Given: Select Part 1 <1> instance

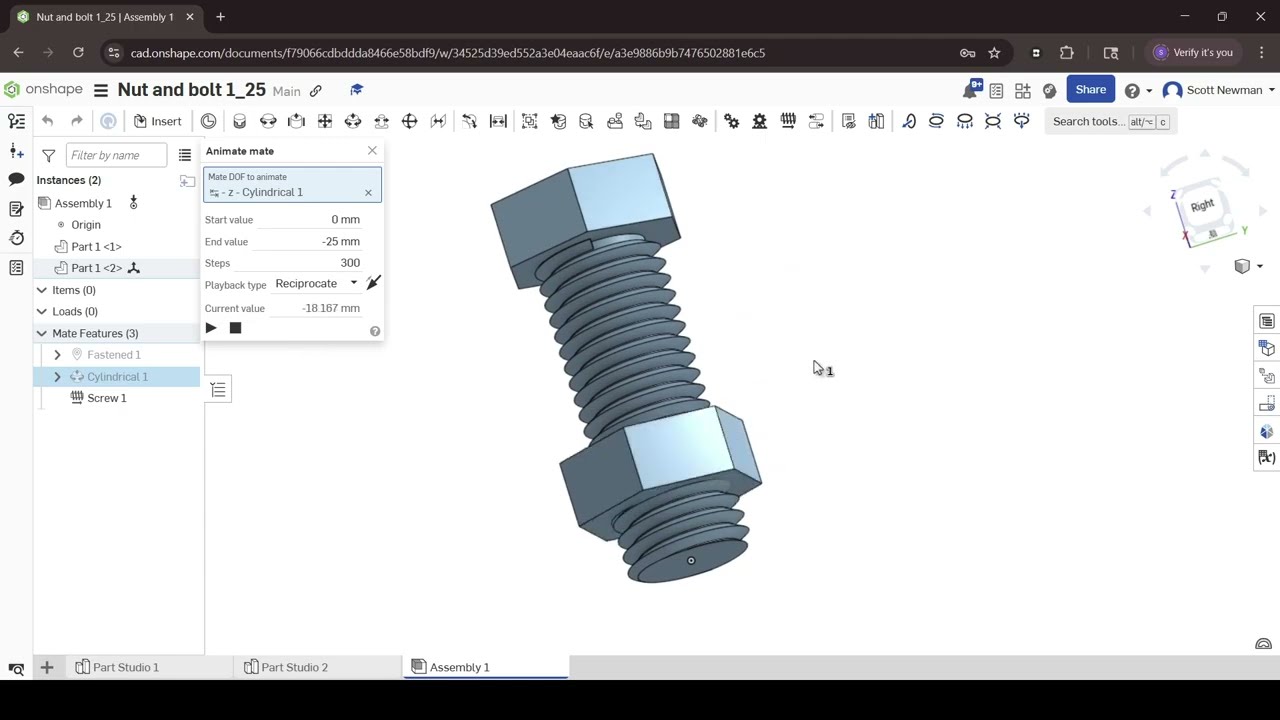Looking at the screenshot, I should point(96,246).
